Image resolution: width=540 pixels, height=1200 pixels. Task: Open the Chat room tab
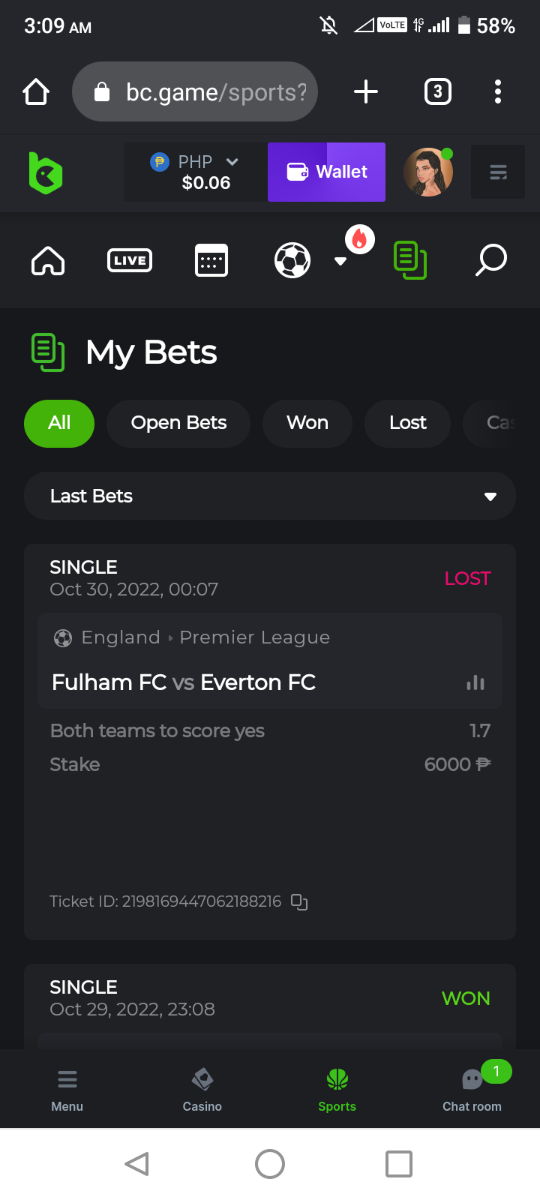[x=472, y=1088]
